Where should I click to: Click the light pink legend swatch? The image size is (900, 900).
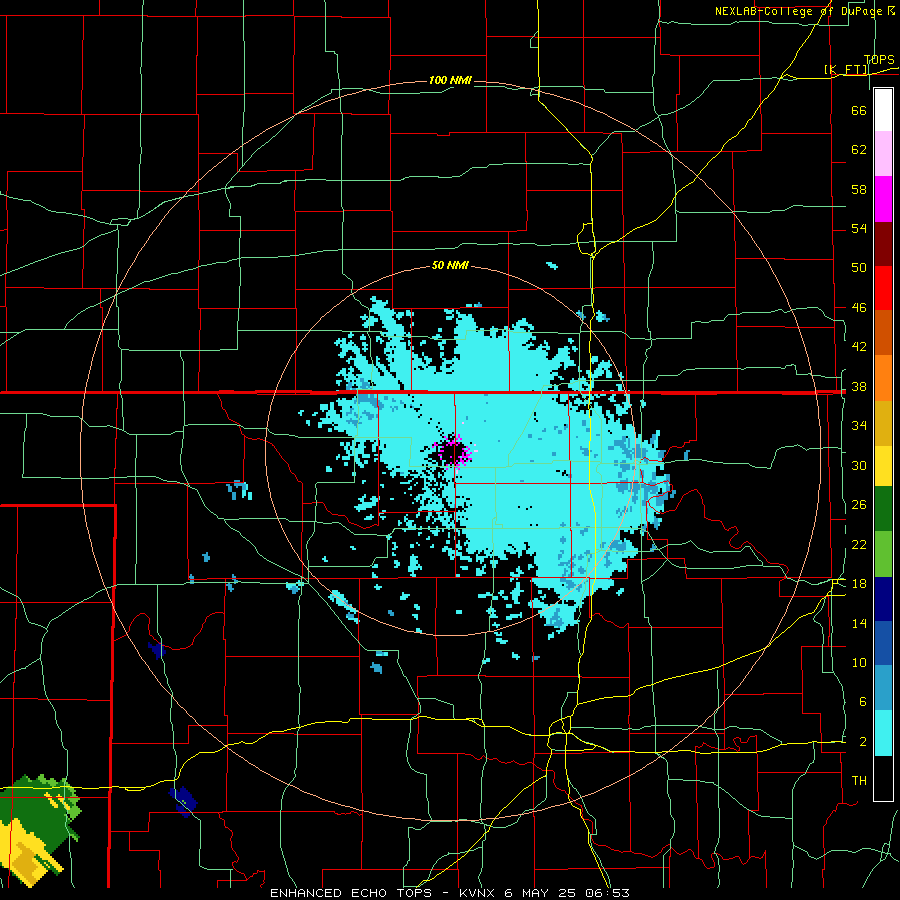point(883,154)
